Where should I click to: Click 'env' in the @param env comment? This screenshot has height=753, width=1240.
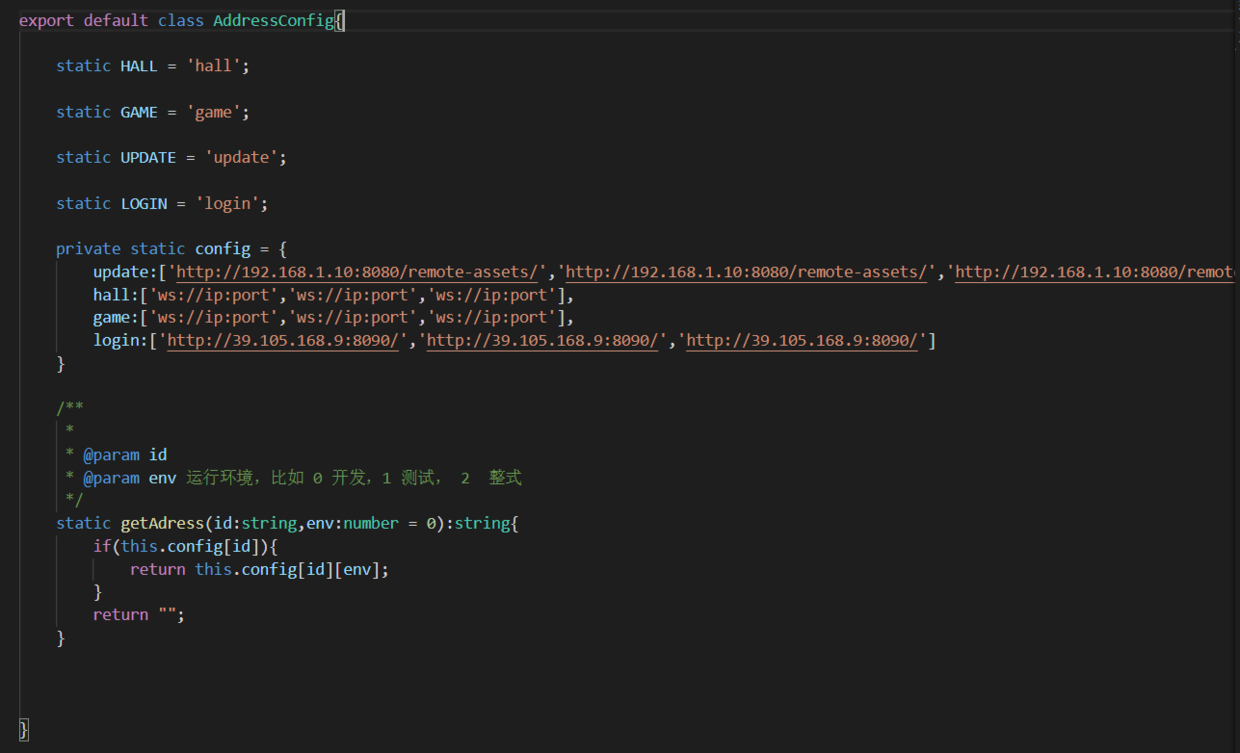point(162,478)
